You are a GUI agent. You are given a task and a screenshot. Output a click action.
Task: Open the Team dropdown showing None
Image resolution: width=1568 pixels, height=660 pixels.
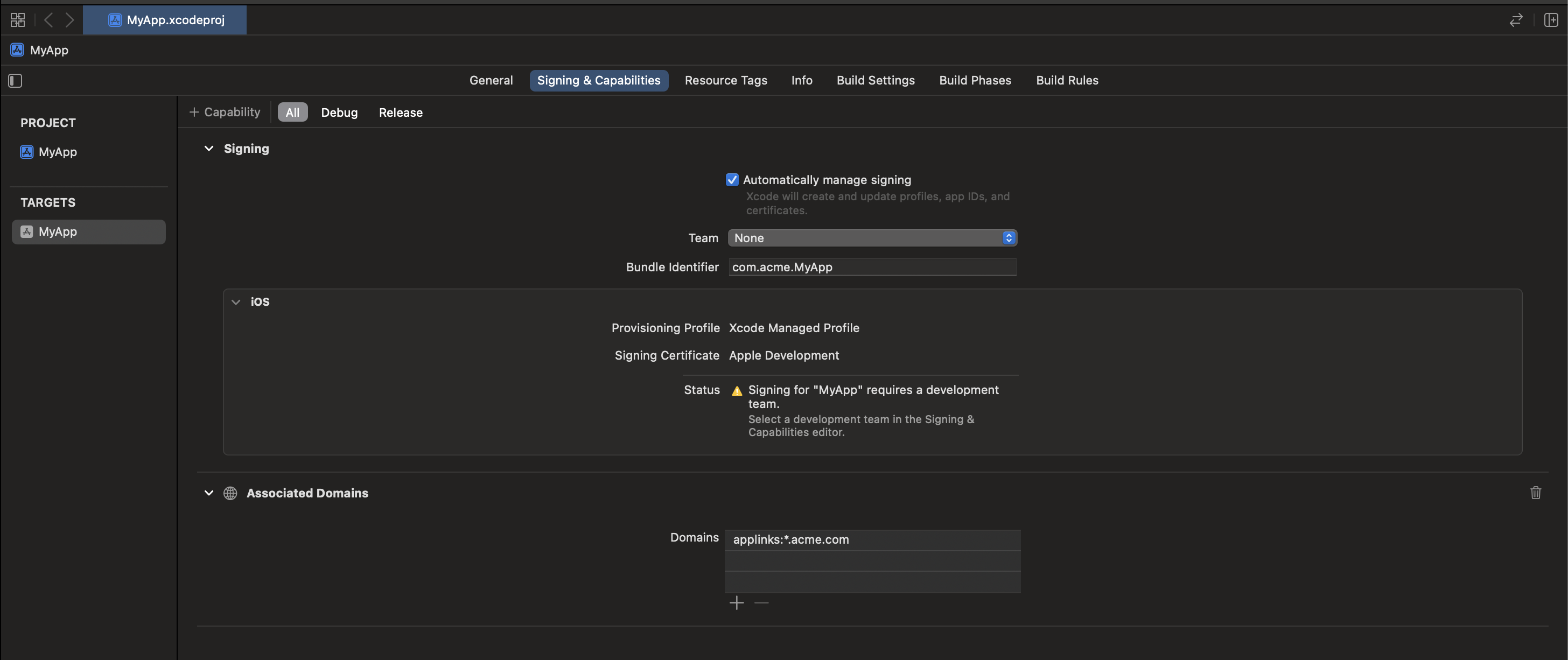click(872, 238)
